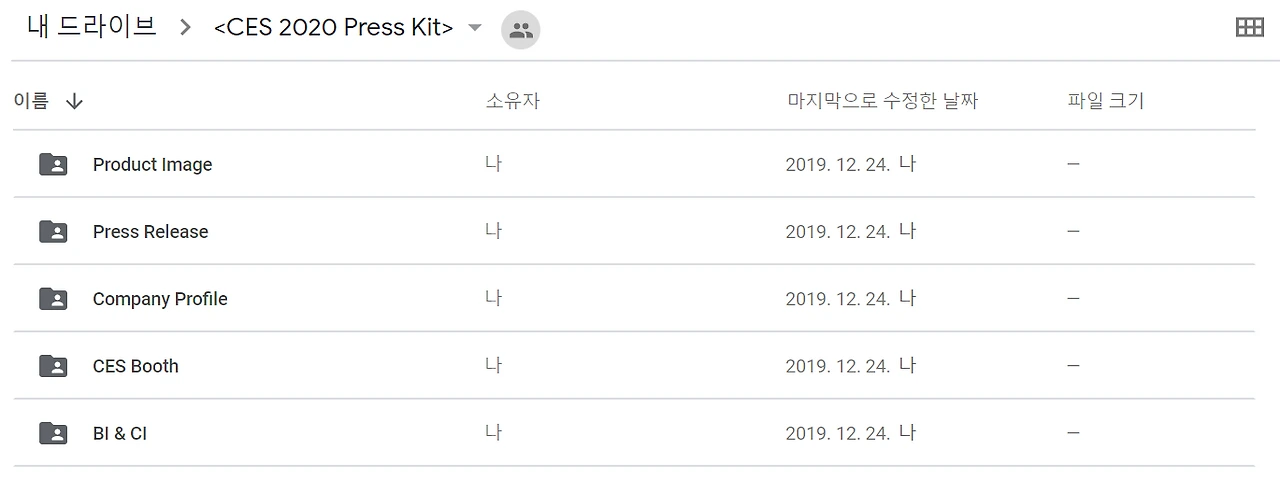Click the <CES 2020 Press Kit> breadcrumb title
Image resolution: width=1280 pixels, height=478 pixels.
pos(333,28)
